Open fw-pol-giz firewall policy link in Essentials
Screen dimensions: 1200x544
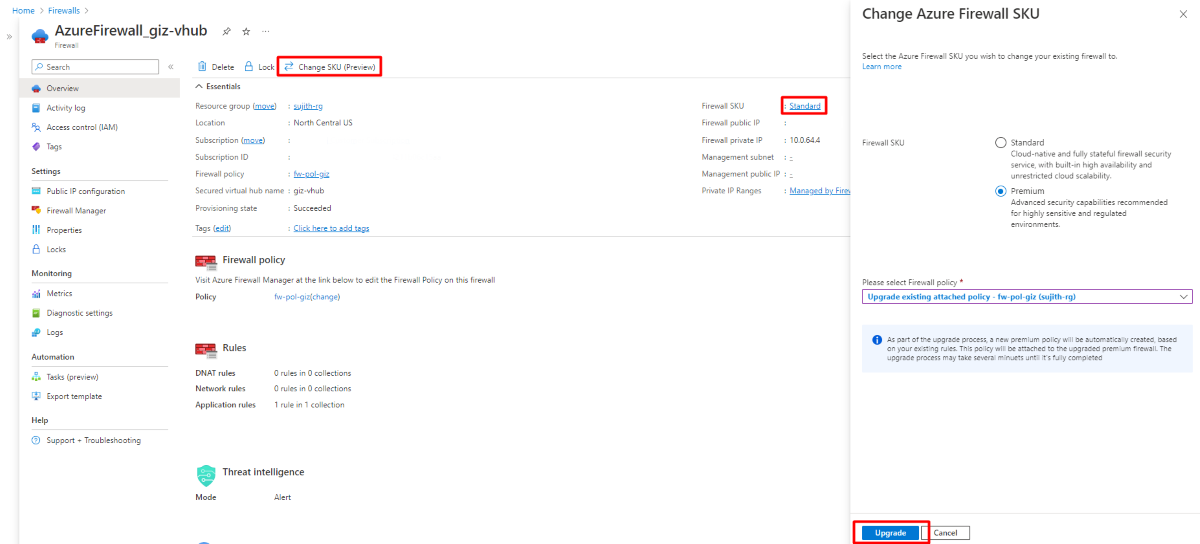(310, 174)
